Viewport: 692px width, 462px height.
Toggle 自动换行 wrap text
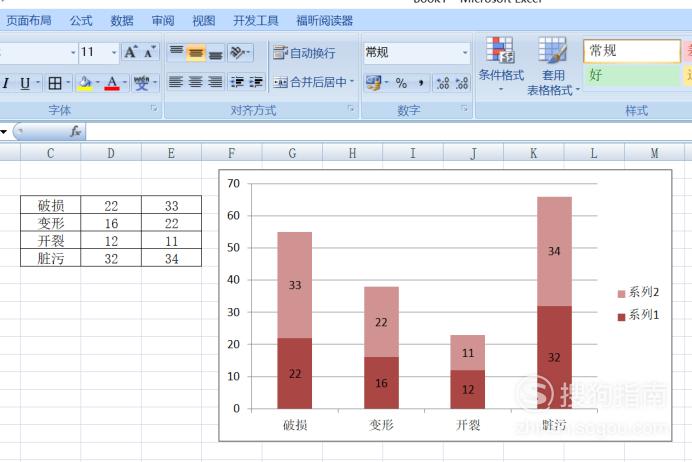pyautogui.click(x=304, y=53)
